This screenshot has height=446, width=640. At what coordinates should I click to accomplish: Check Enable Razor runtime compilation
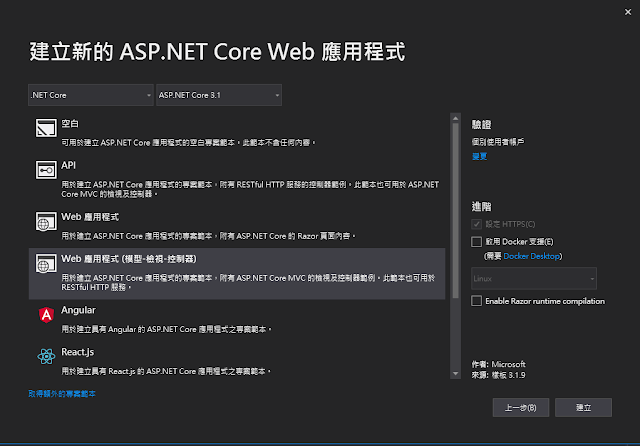(476, 301)
